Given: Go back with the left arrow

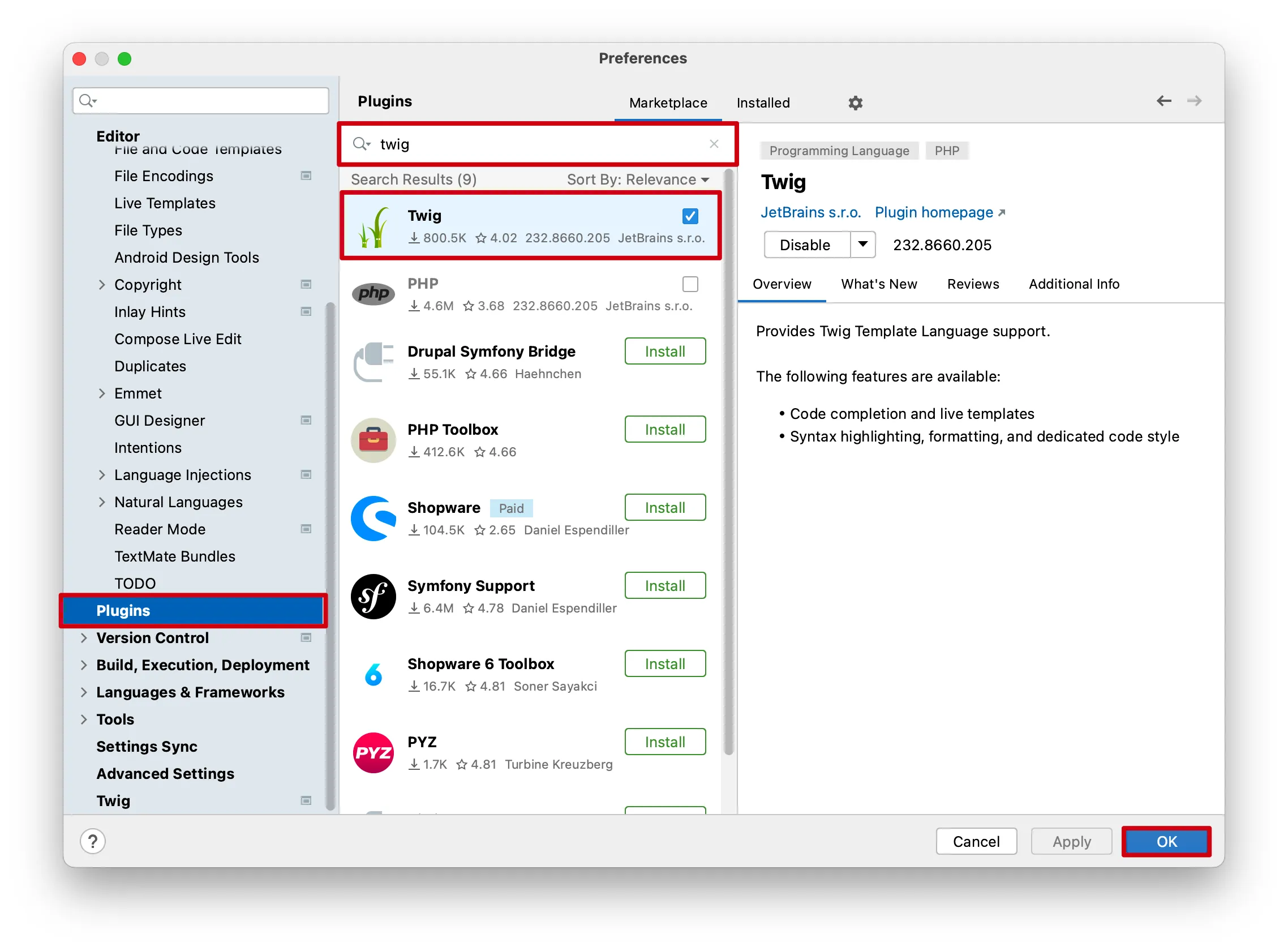Looking at the screenshot, I should pos(1164,101).
